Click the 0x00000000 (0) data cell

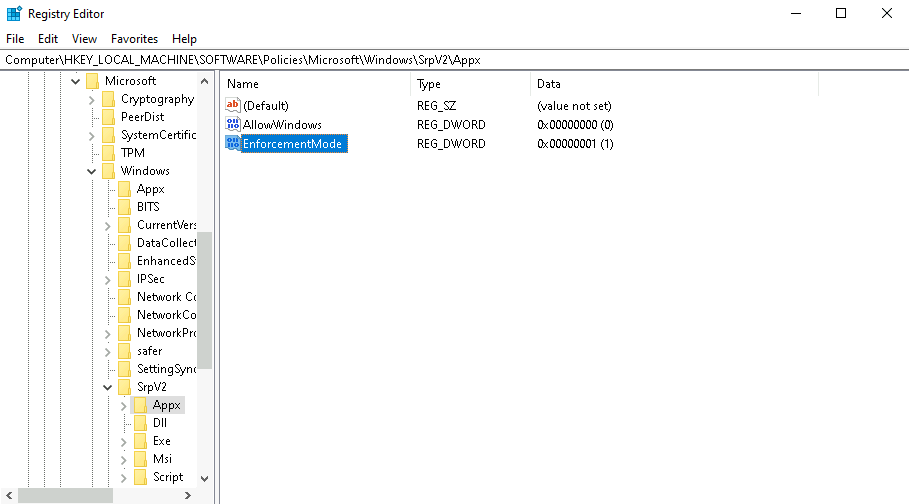tap(575, 125)
